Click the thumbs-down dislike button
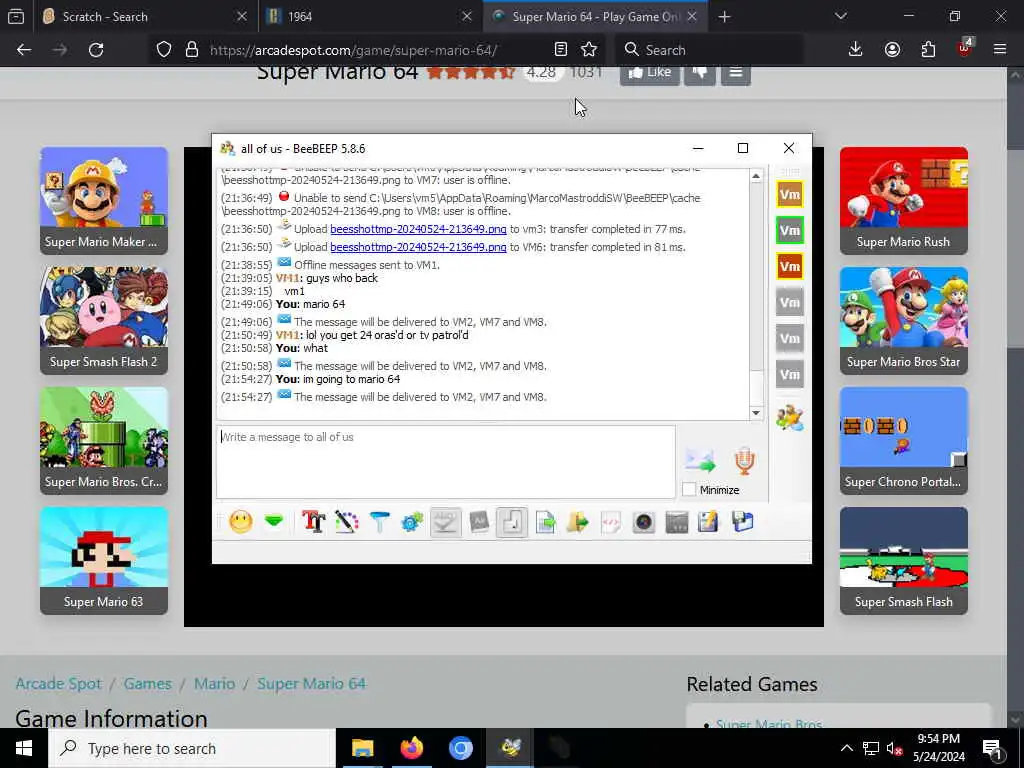The image size is (1024, 768). (x=700, y=73)
